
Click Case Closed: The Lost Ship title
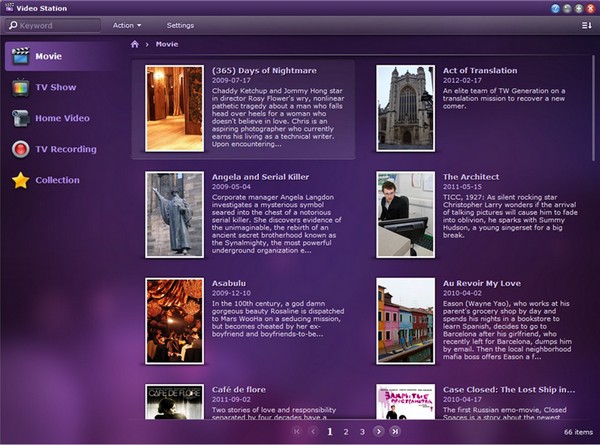point(509,390)
